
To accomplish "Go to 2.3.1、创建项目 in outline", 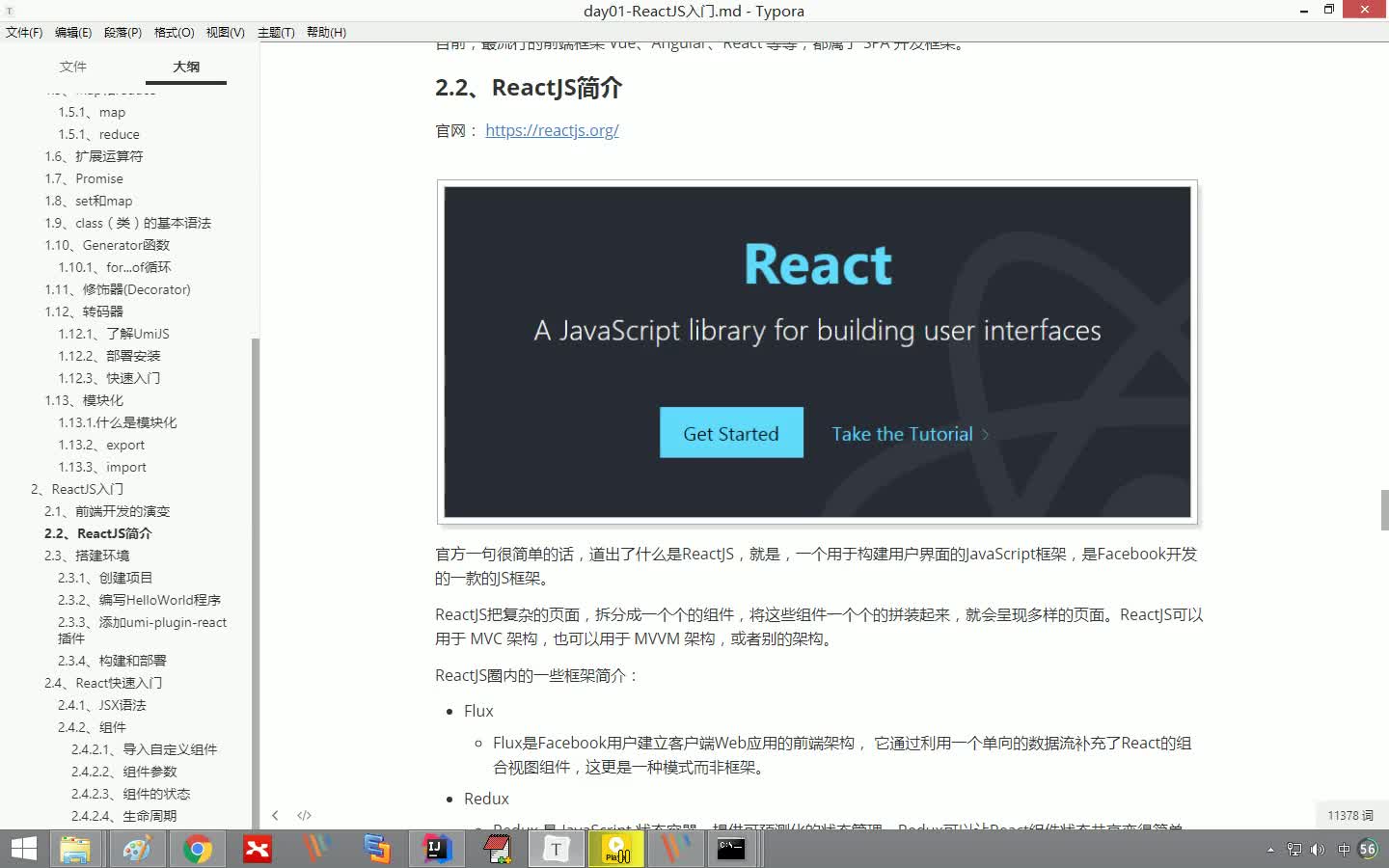I will pos(105,578).
